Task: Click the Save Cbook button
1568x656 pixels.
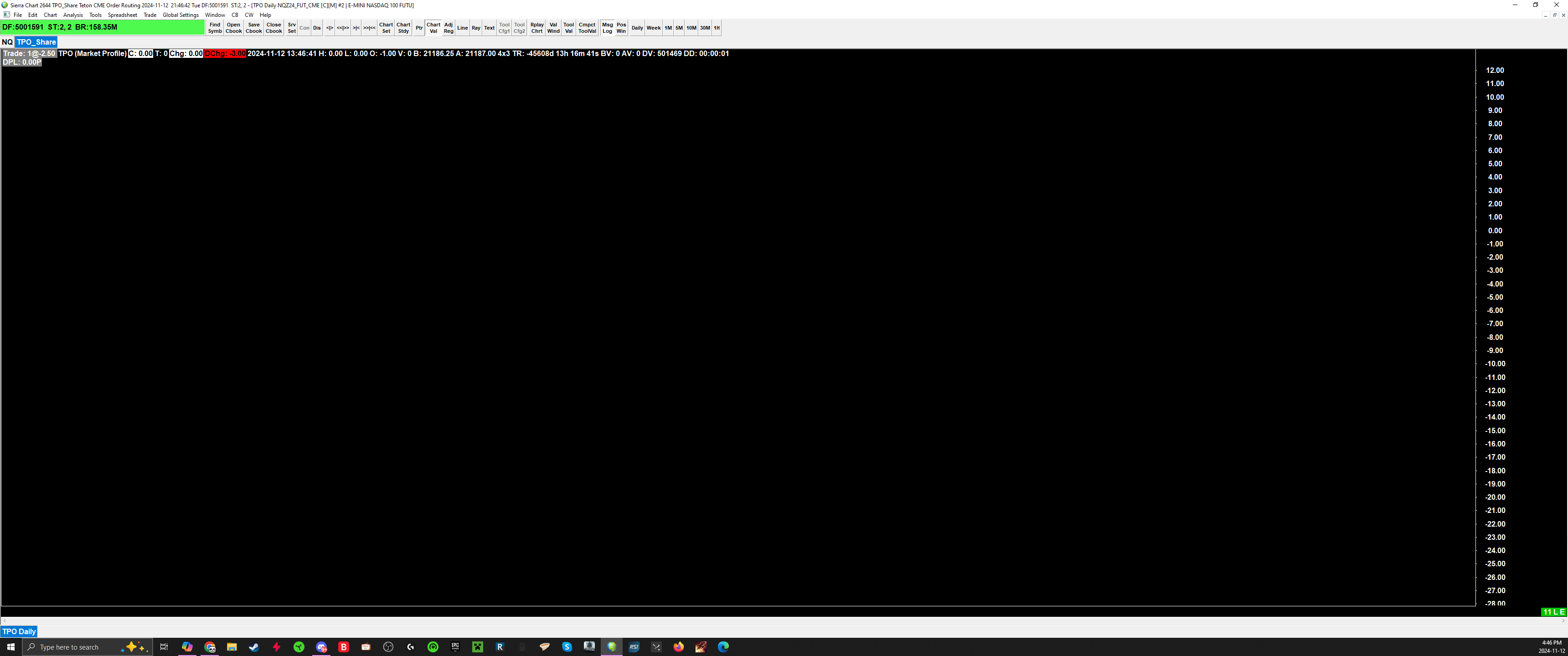Action: 254,28
